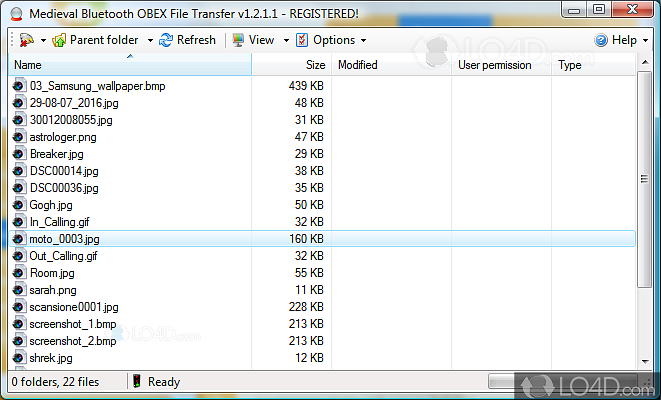Select file Breaker.jpg

[56, 154]
